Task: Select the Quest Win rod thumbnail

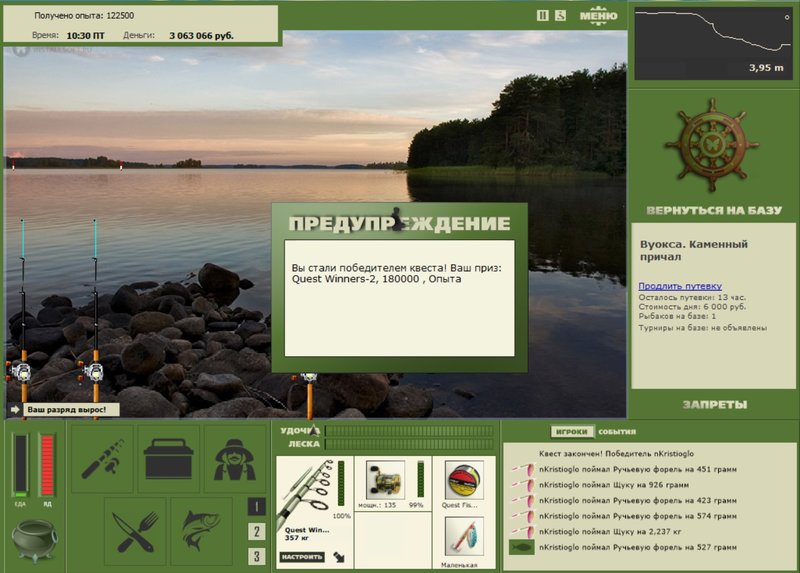Action: 306,493
